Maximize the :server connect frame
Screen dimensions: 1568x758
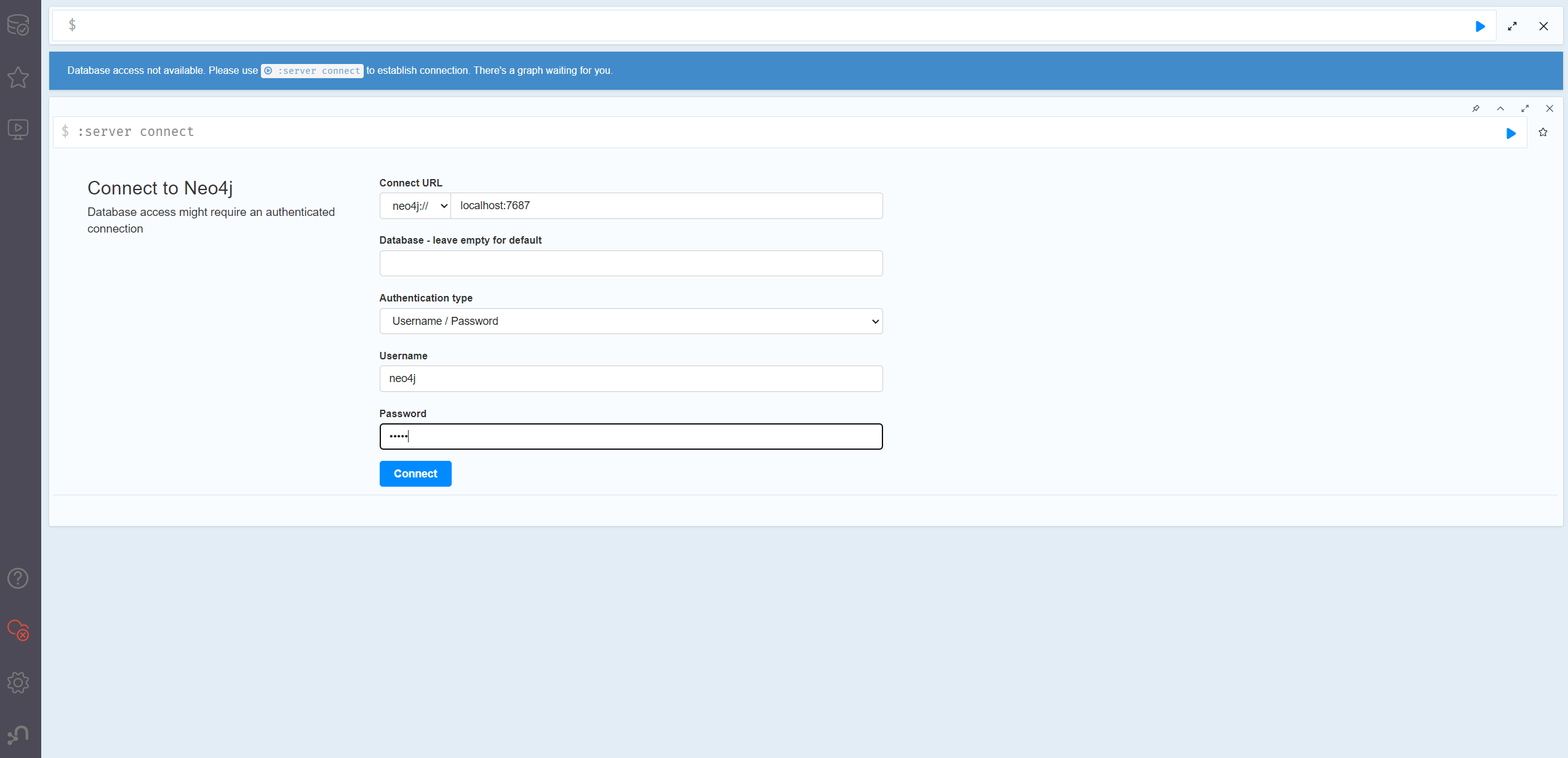click(x=1525, y=108)
